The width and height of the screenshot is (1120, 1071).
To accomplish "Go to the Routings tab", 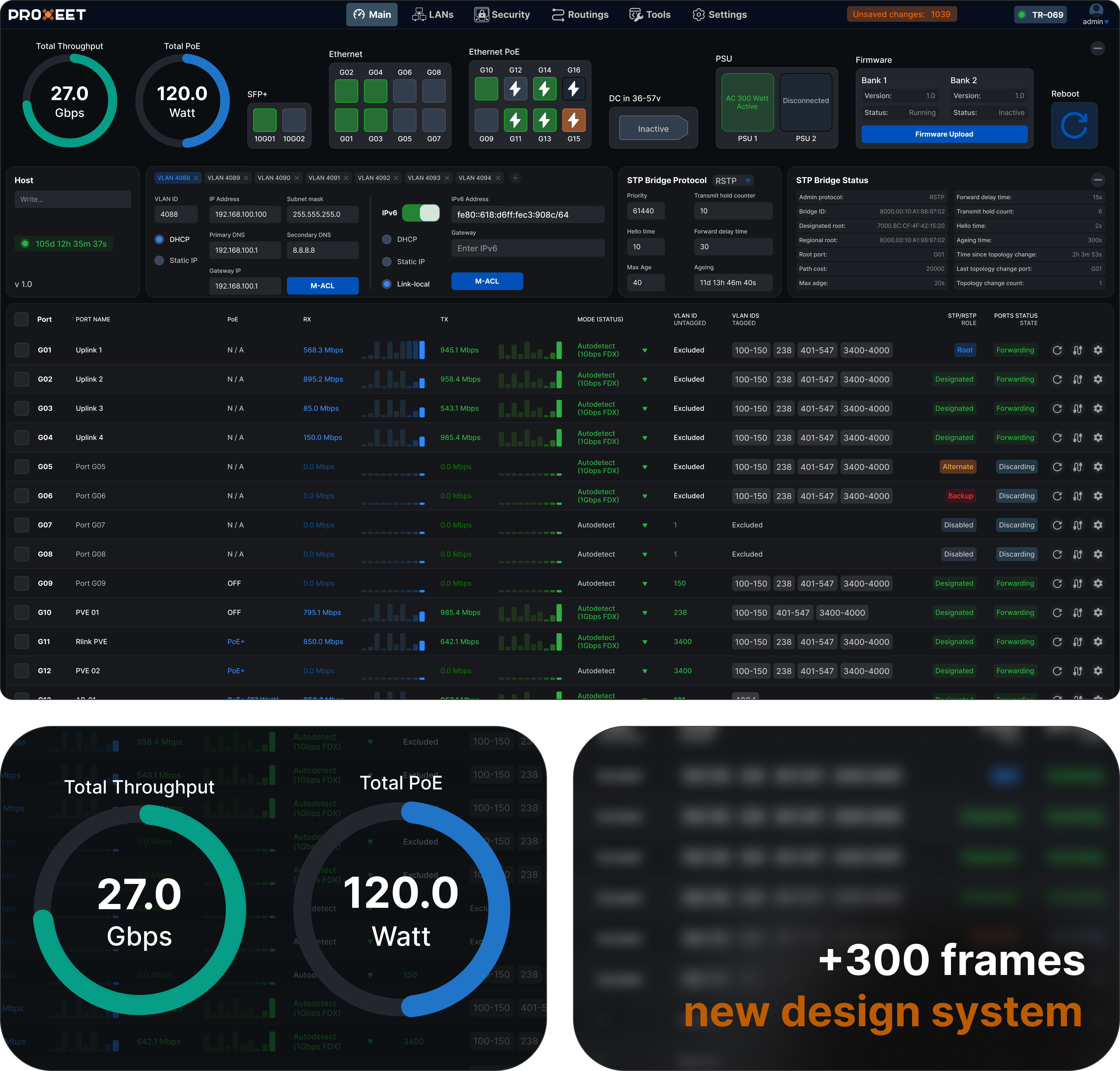I will (580, 14).
